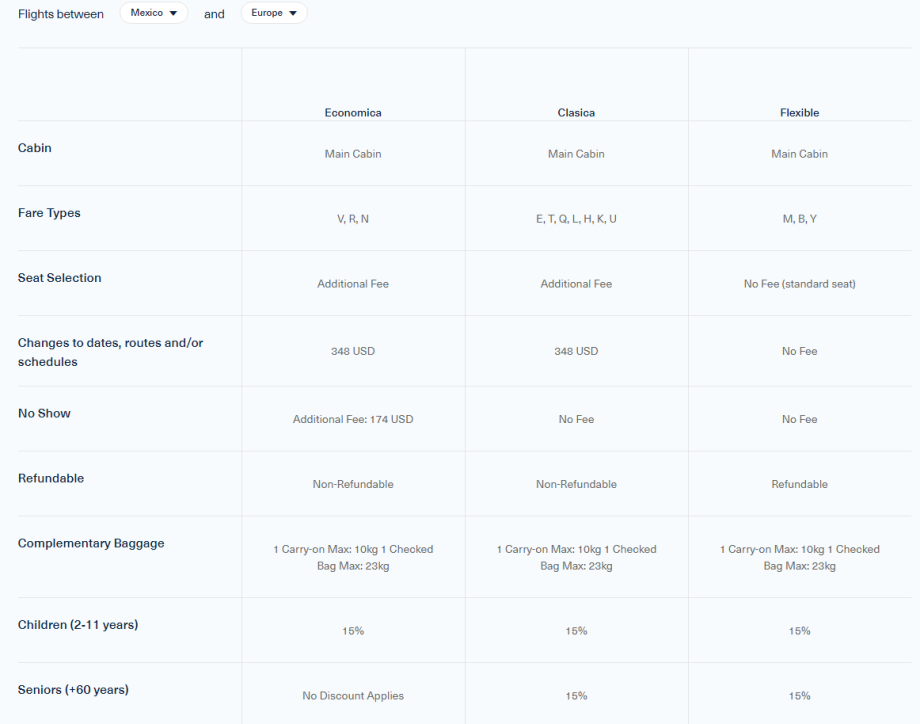Select the Fare Types row label
Screen dimensions: 920x724
(49, 213)
